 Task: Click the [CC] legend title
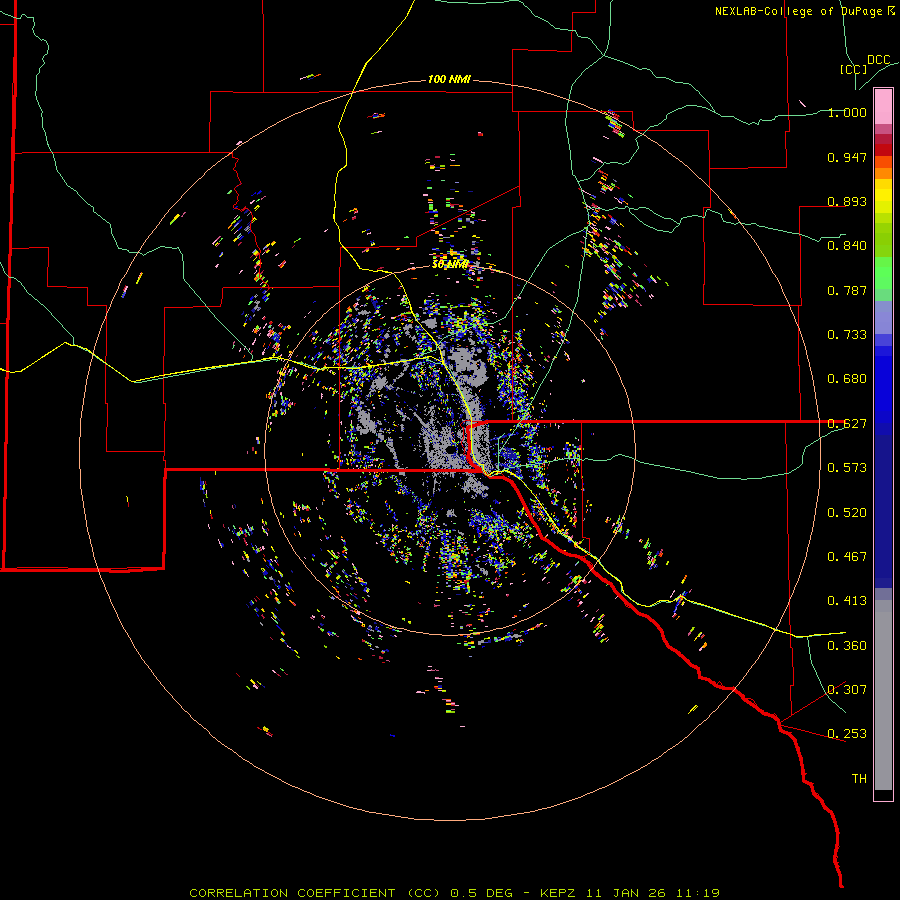coord(853,69)
